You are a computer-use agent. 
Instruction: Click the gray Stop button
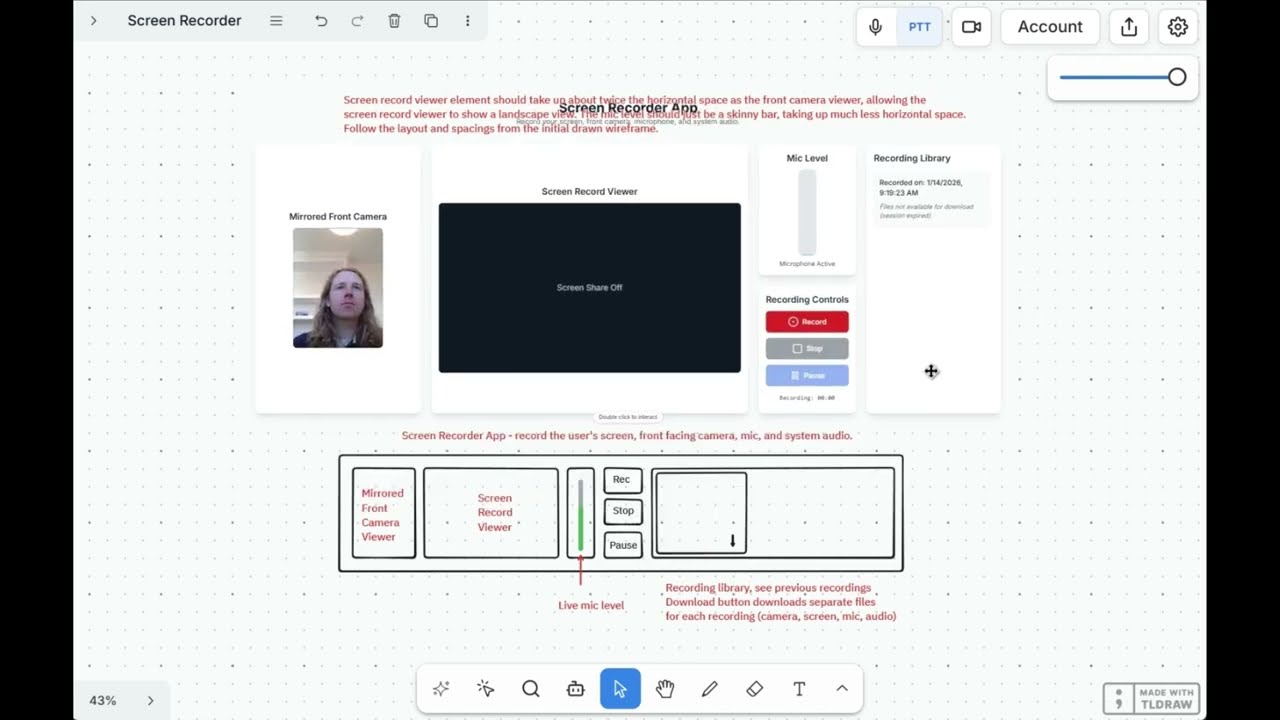[x=807, y=349]
